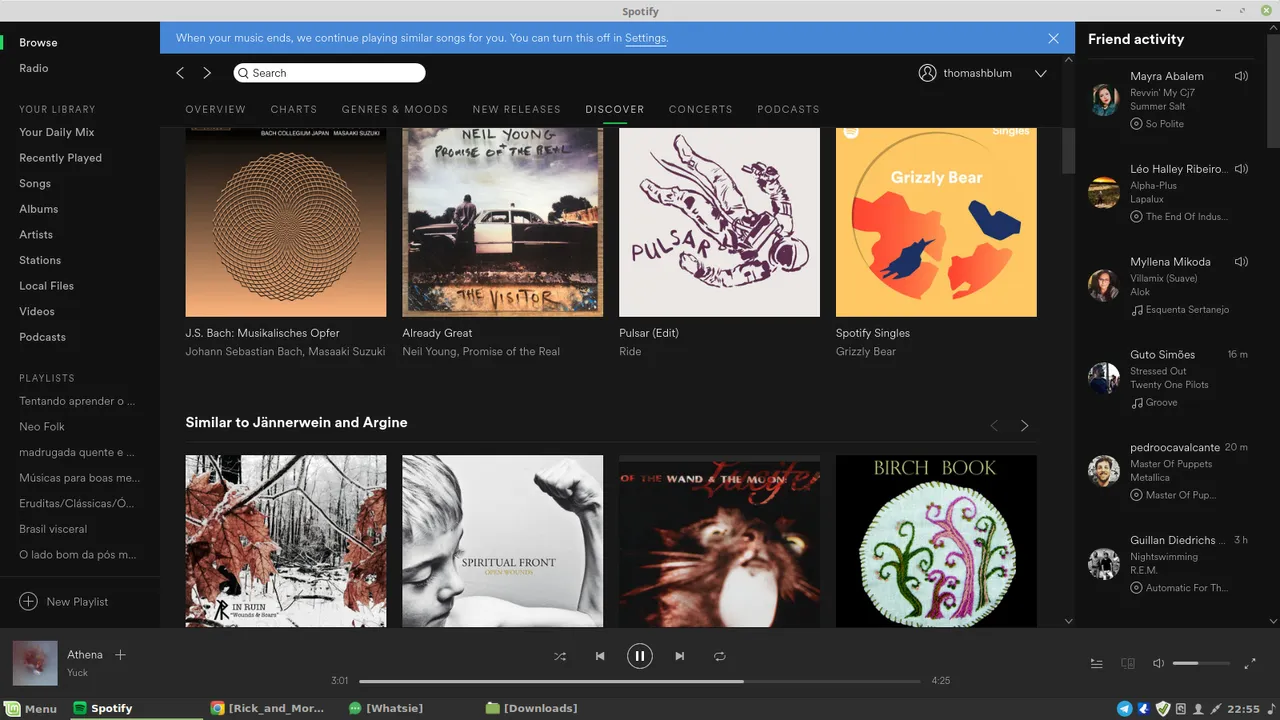1280x720 pixels.
Task: Click the Athena album art thumbnail
Action: click(x=34, y=663)
